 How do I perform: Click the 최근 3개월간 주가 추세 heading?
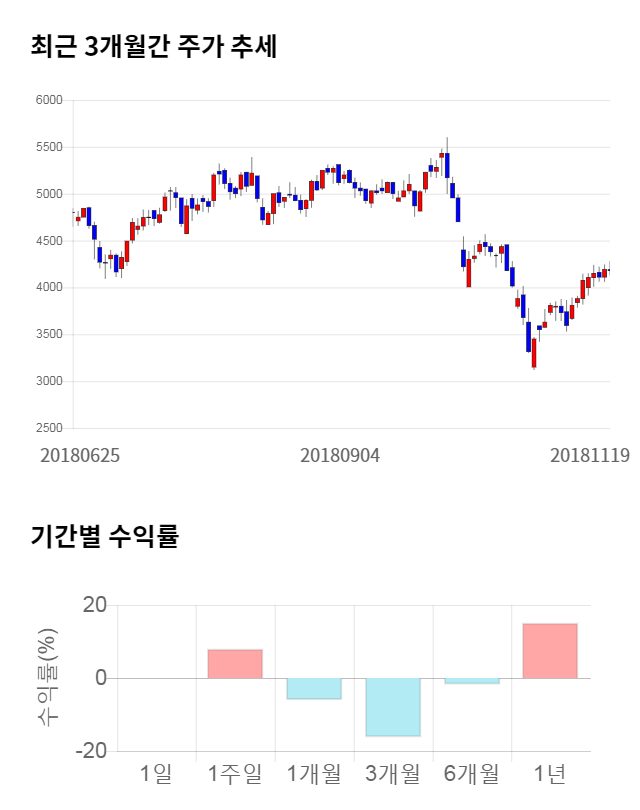(153, 47)
